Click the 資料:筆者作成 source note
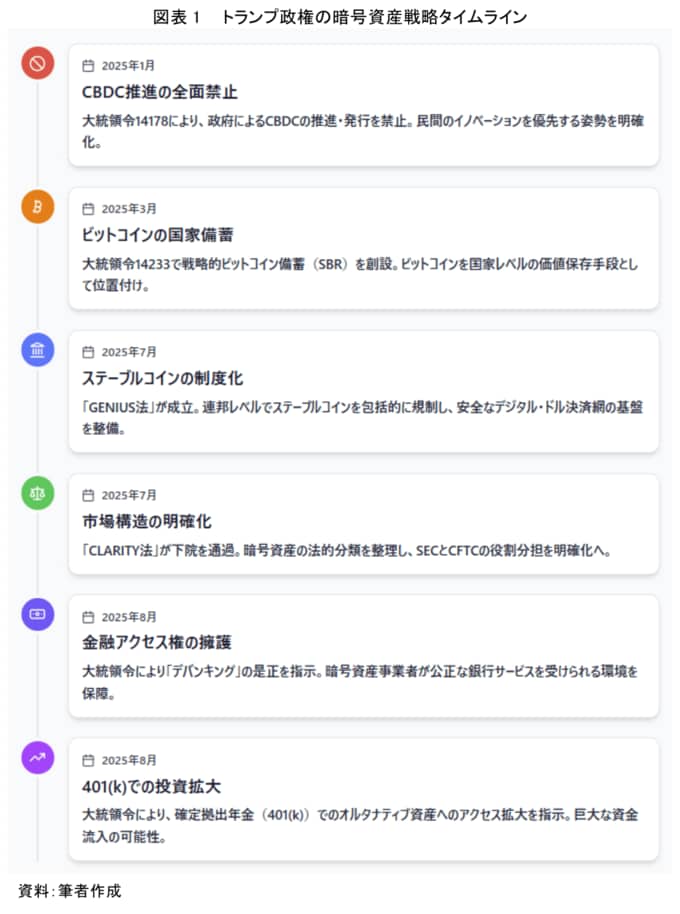Viewport: 680px width, 914px height. 70,891
